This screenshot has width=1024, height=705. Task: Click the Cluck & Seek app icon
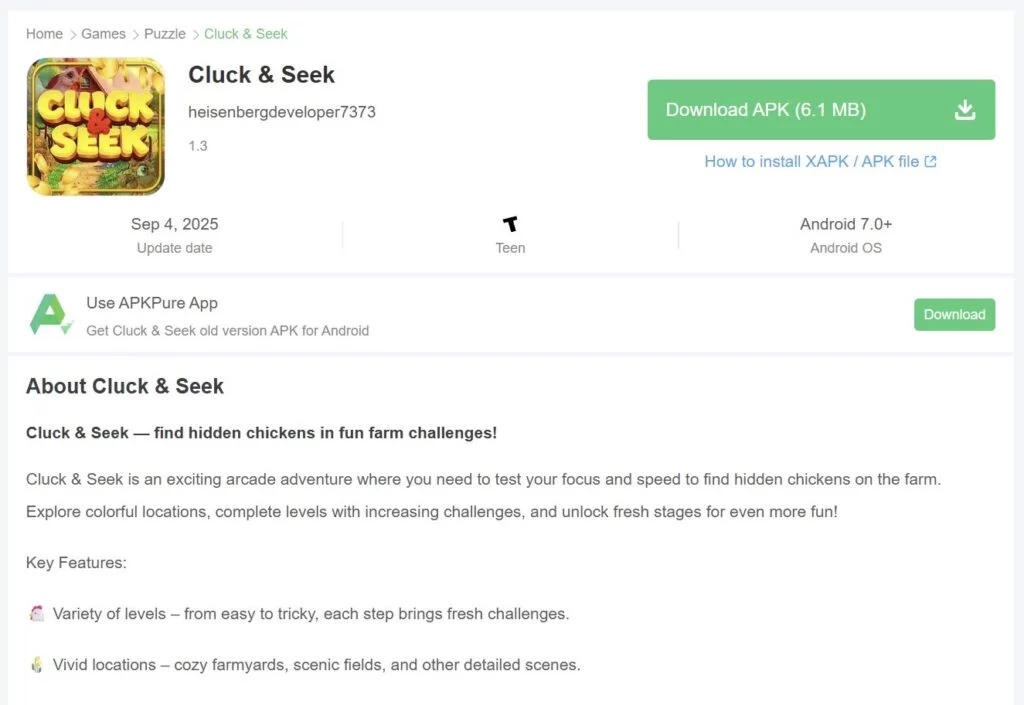point(96,126)
